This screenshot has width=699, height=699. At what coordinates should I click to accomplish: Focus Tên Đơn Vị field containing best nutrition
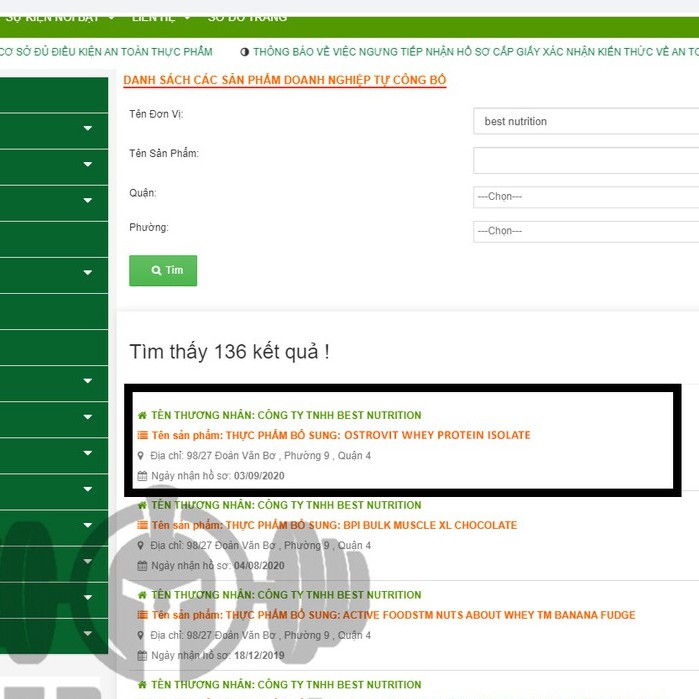[586, 121]
